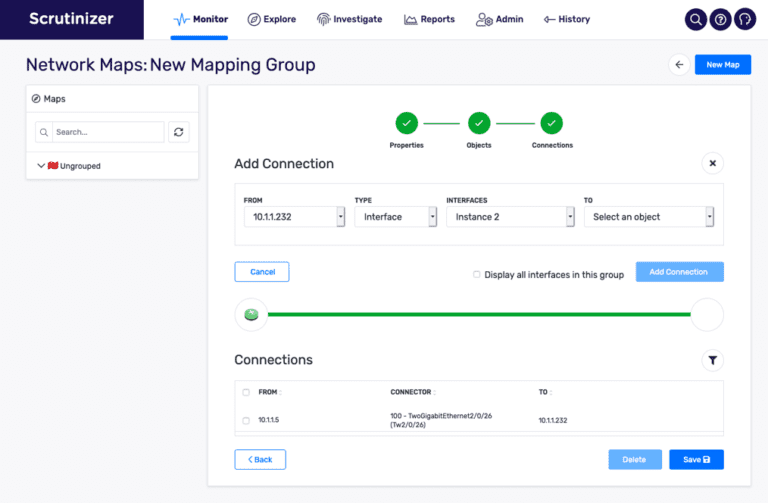Click the 100 - TwoGigabitEthernet2/0/26 connector cell
Viewport: 768px width, 503px height.
441,420
